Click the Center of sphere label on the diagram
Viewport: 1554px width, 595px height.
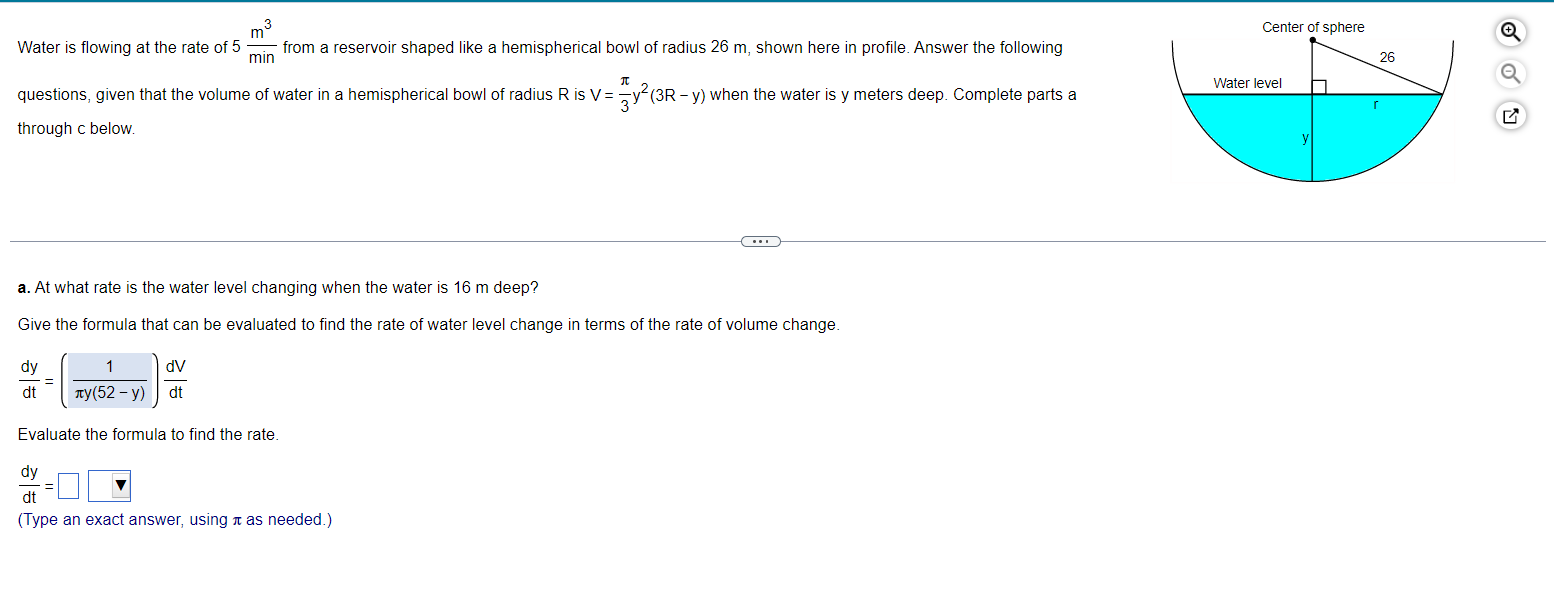(x=1313, y=27)
